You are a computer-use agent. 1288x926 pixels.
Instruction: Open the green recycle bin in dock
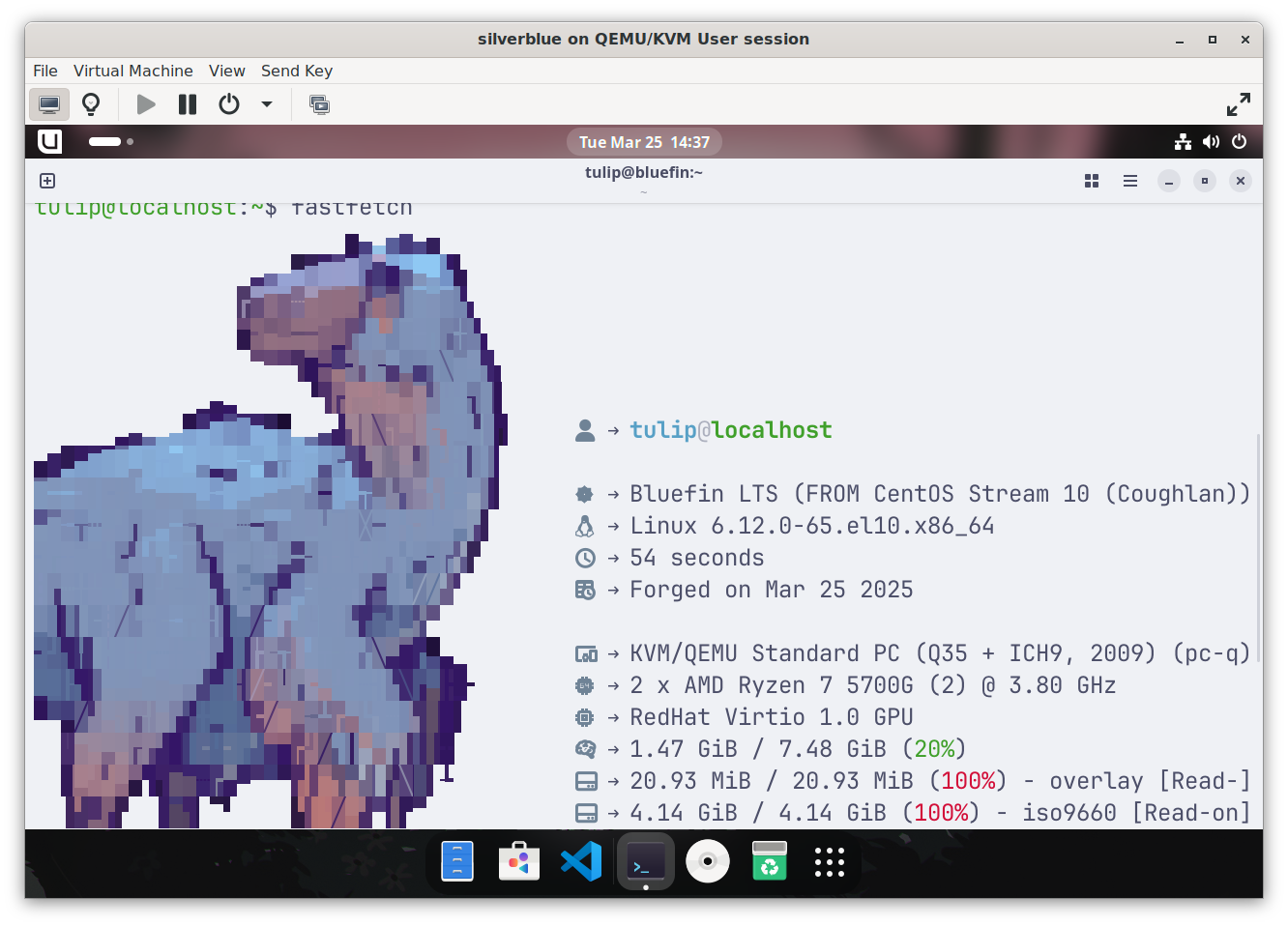(x=770, y=861)
